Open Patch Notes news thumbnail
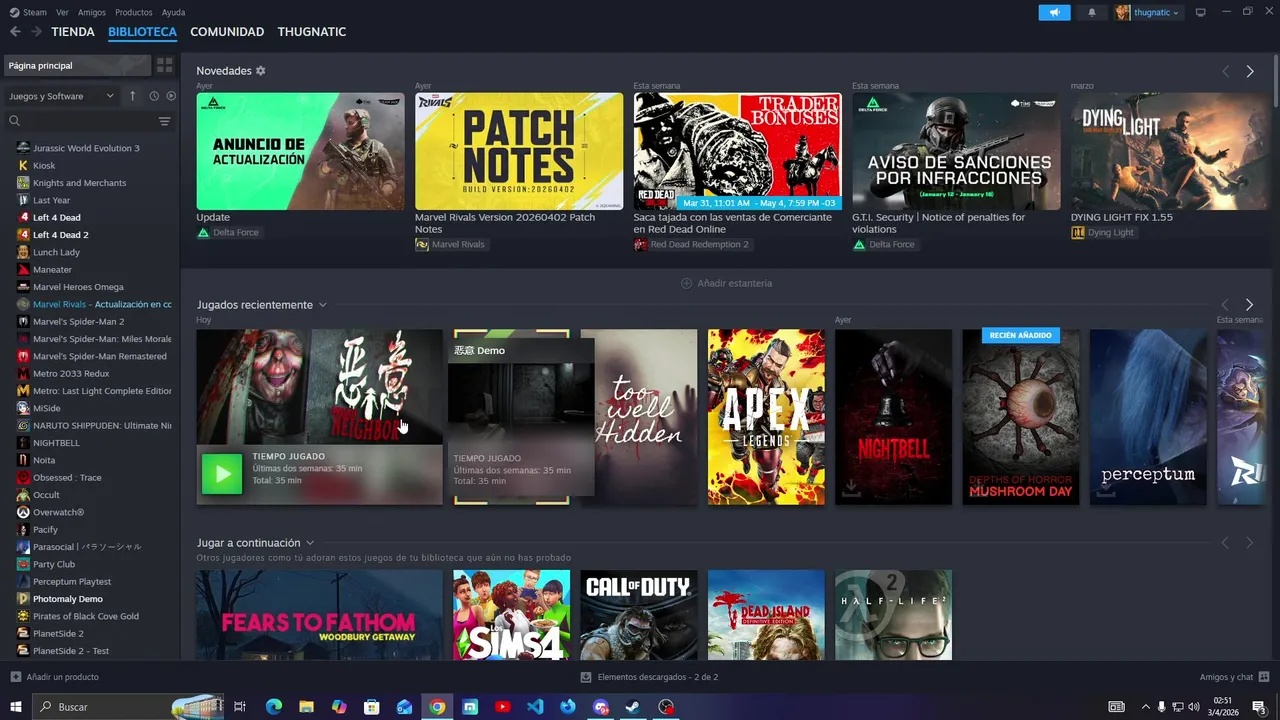1280x720 pixels. tap(519, 151)
